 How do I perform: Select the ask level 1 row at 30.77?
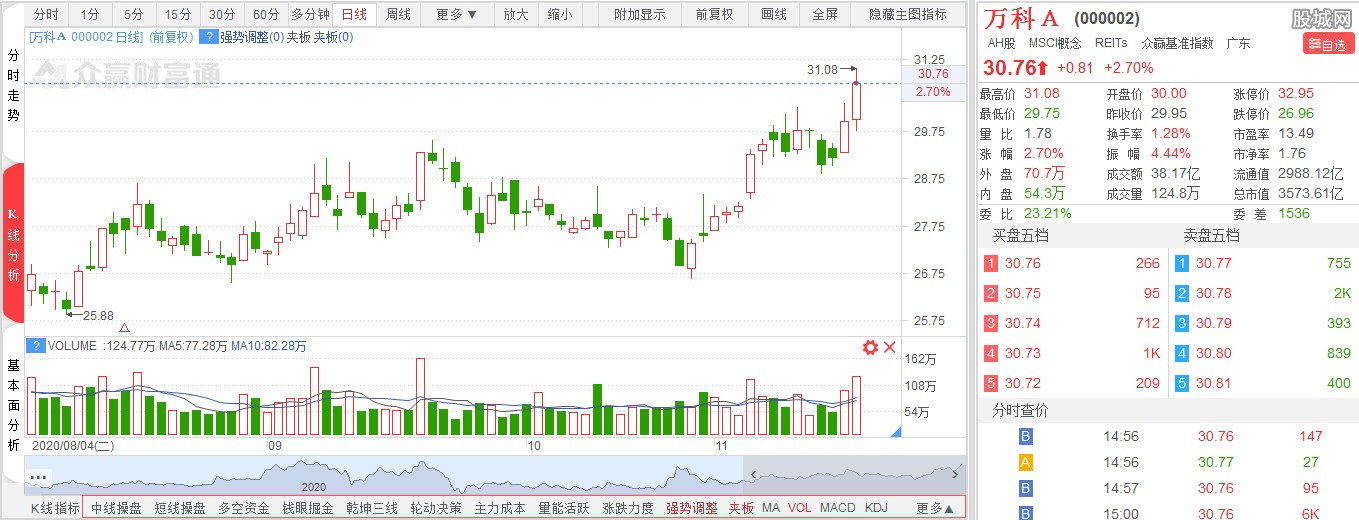tap(1262, 264)
